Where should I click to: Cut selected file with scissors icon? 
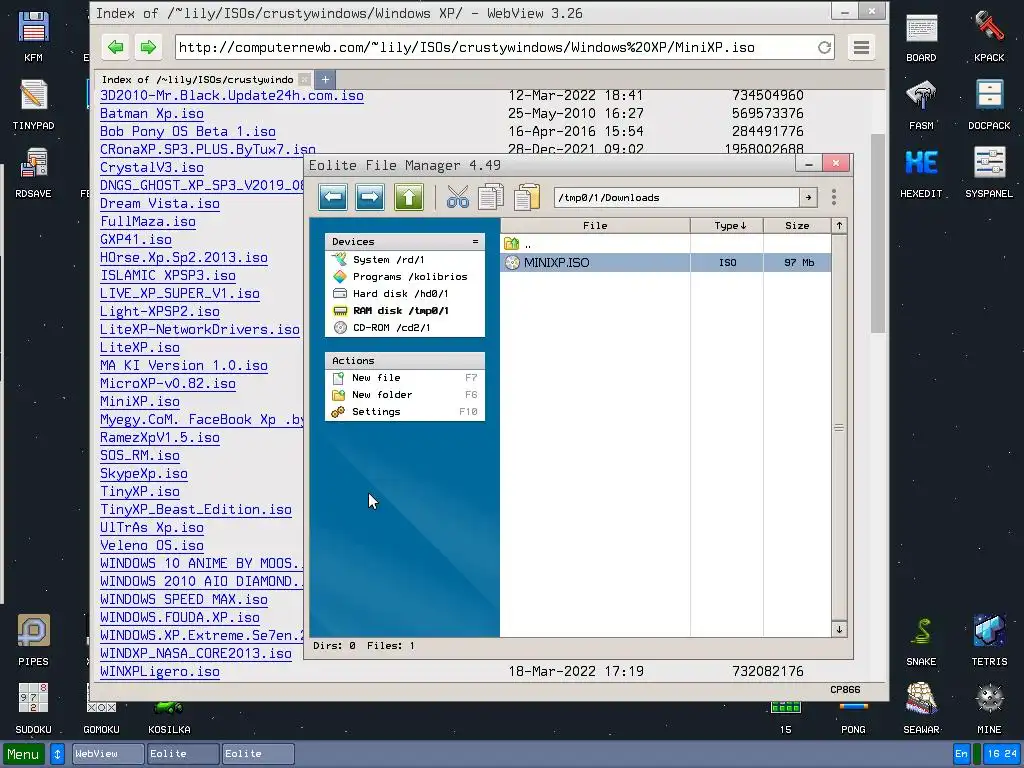click(x=458, y=197)
